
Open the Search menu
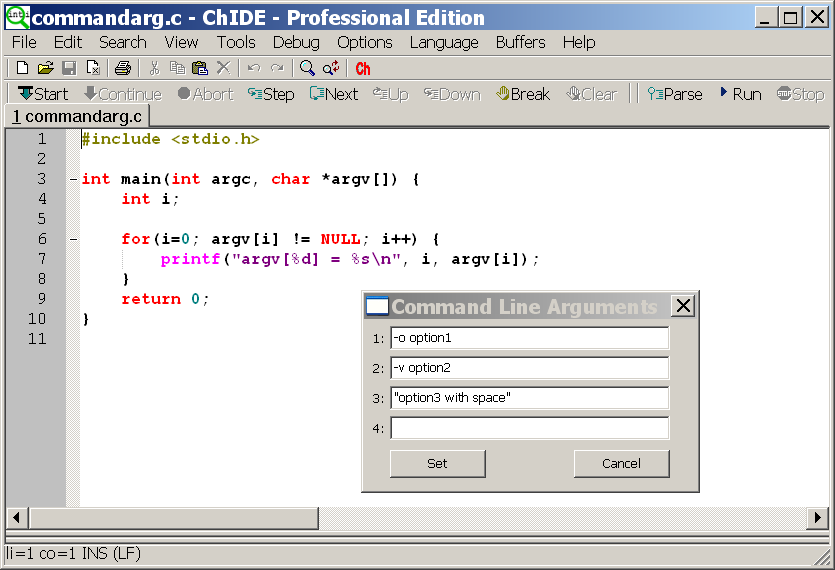(x=122, y=42)
